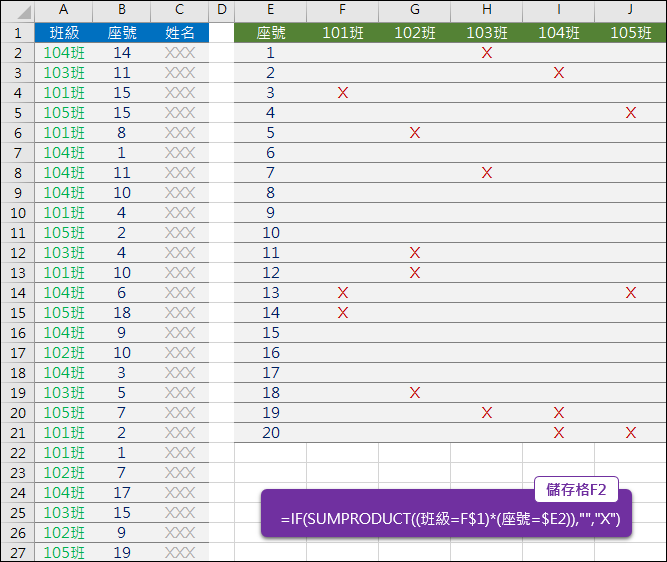Viewport: 667px width, 562px height.
Task: Select cell C2 with XXX name
Action: click(x=180, y=53)
